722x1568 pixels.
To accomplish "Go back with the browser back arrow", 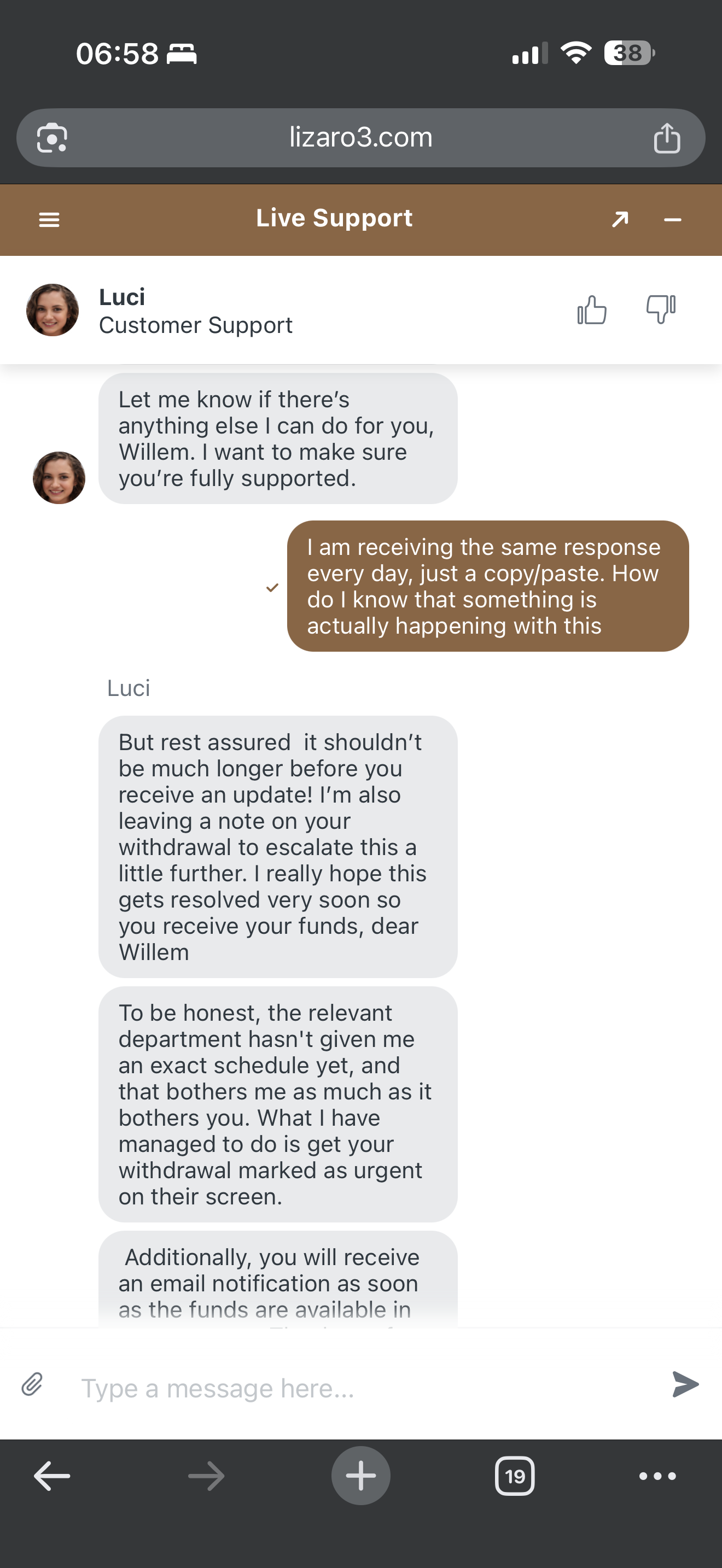I will coord(52,1476).
